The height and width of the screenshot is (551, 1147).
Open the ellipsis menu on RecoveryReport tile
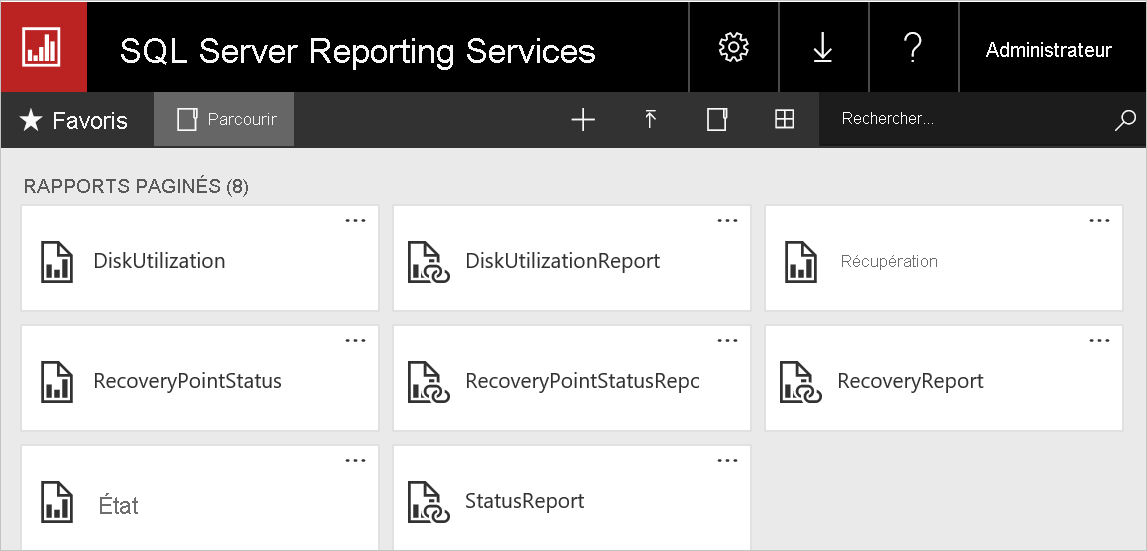(1099, 341)
